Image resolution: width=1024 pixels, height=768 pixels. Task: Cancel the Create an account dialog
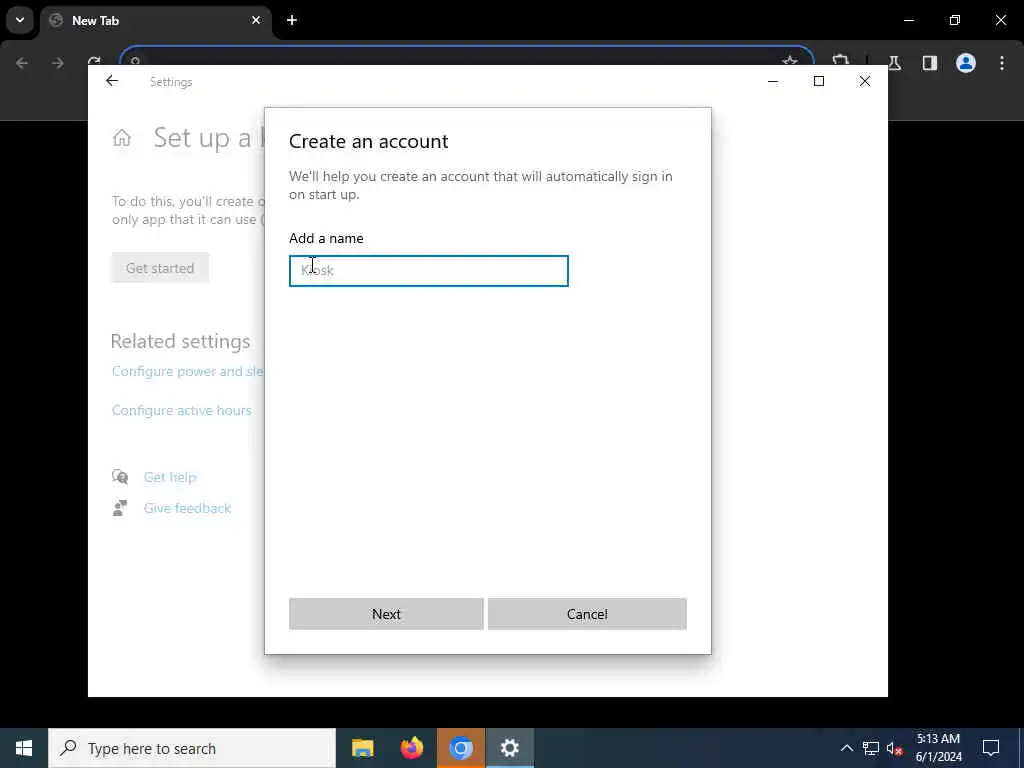(587, 614)
